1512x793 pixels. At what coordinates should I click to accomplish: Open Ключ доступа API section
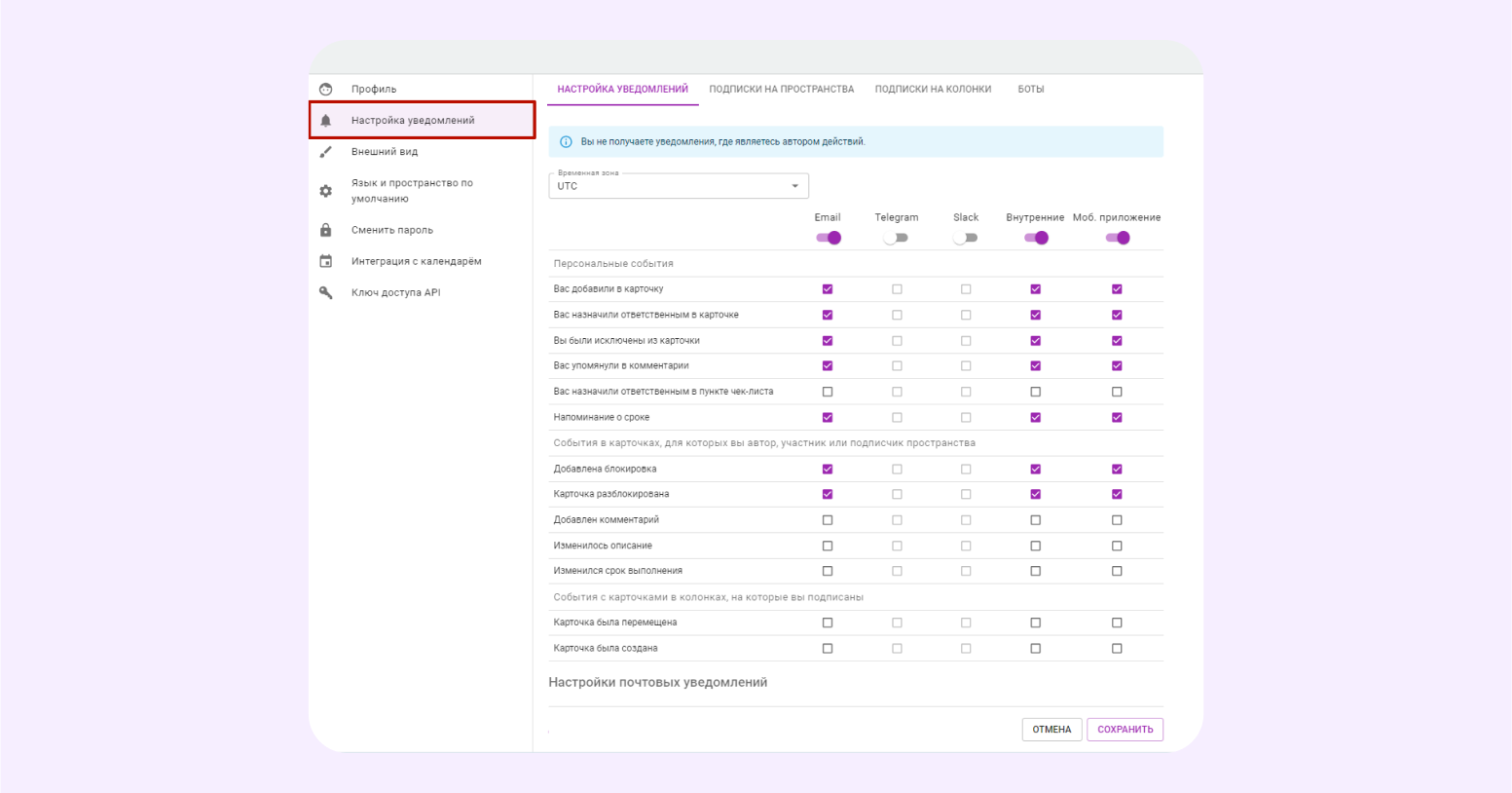tap(422, 292)
